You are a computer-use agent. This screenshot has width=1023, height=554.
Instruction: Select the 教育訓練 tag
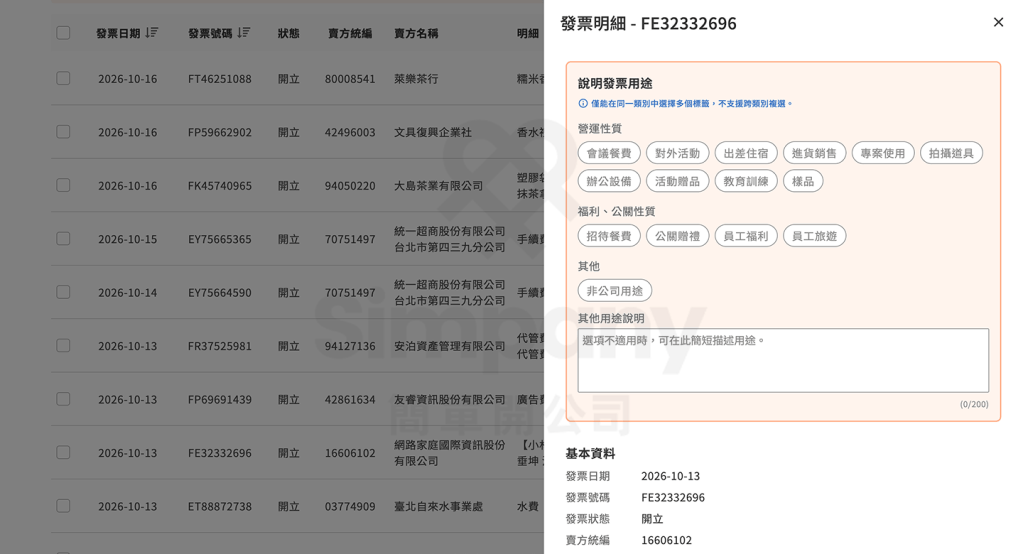(746, 181)
